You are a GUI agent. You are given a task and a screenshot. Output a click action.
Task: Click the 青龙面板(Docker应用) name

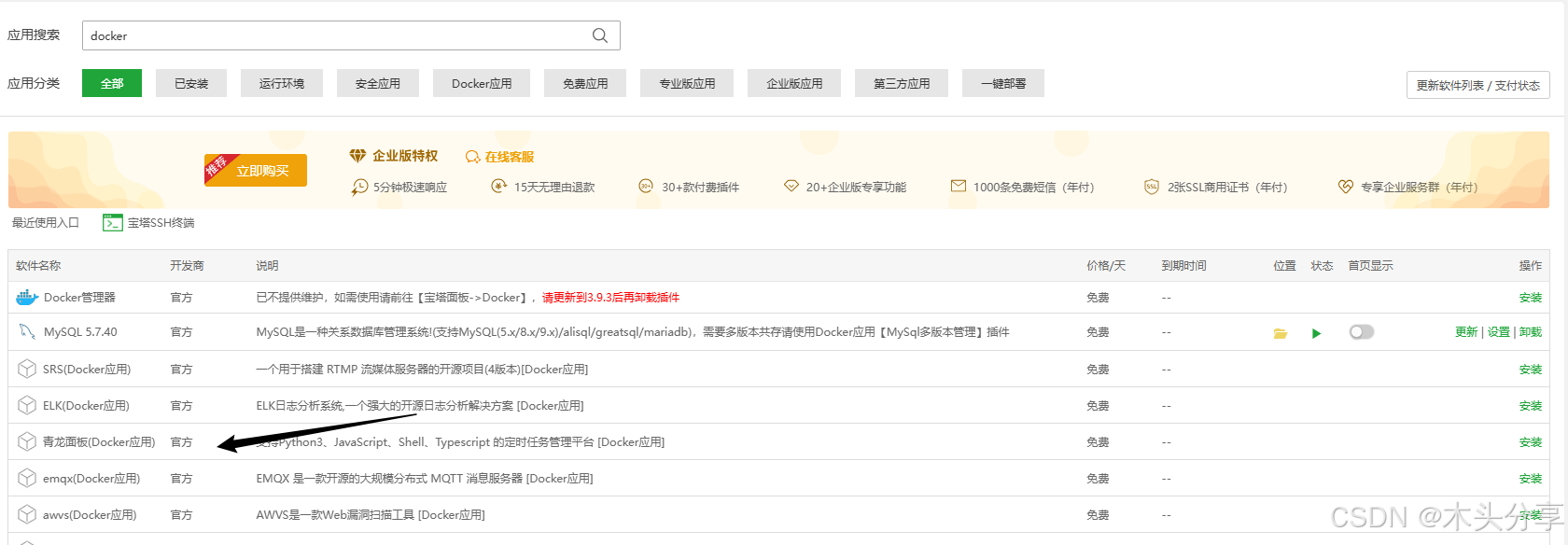pos(99,442)
